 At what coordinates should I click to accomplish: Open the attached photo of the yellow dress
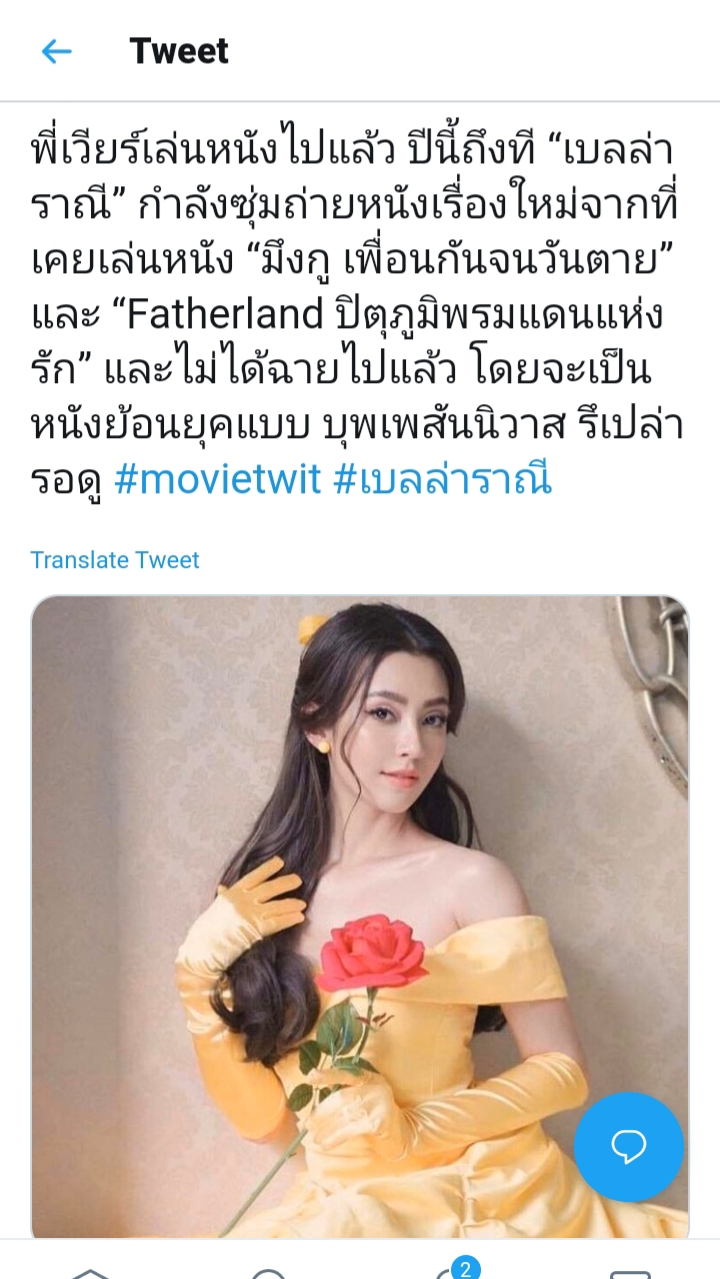[x=360, y=917]
